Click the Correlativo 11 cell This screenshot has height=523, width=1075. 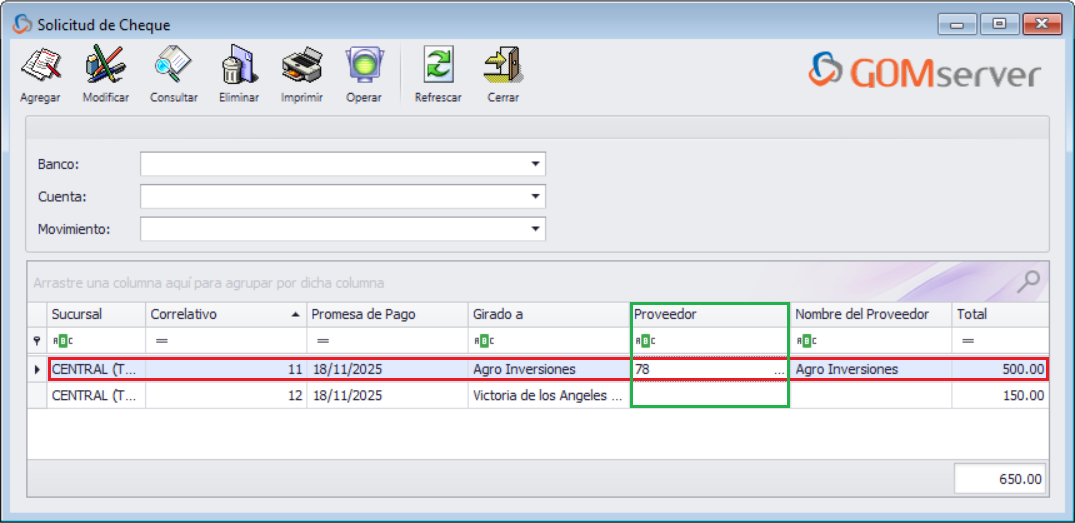(x=226, y=370)
